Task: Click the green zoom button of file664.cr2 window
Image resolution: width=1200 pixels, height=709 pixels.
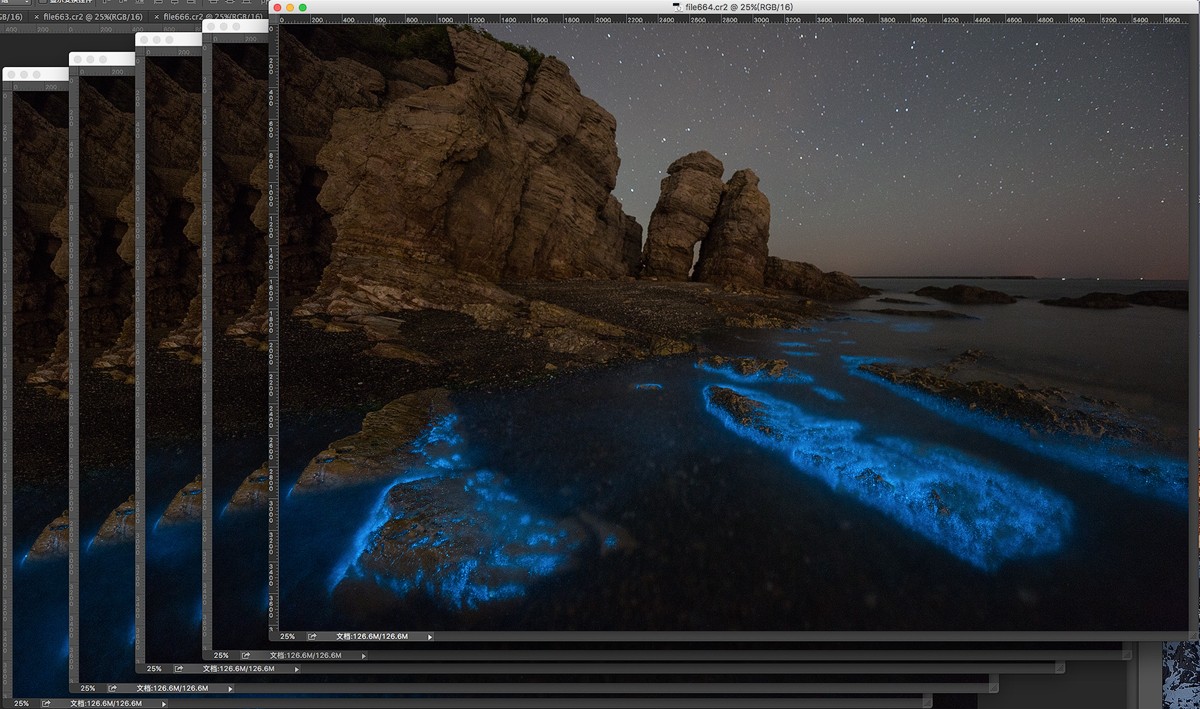Action: pos(305,7)
